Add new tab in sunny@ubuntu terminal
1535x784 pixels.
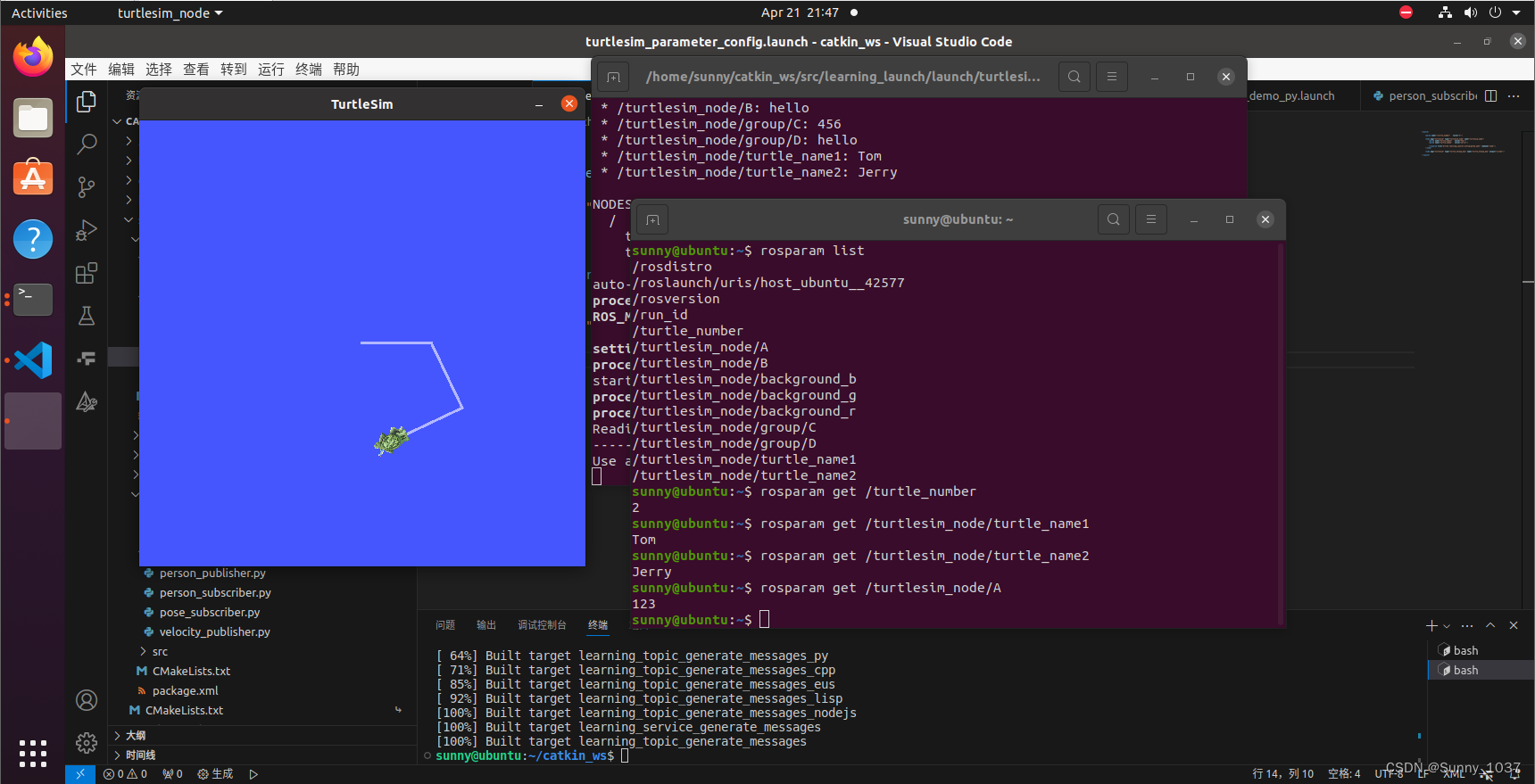(x=652, y=220)
